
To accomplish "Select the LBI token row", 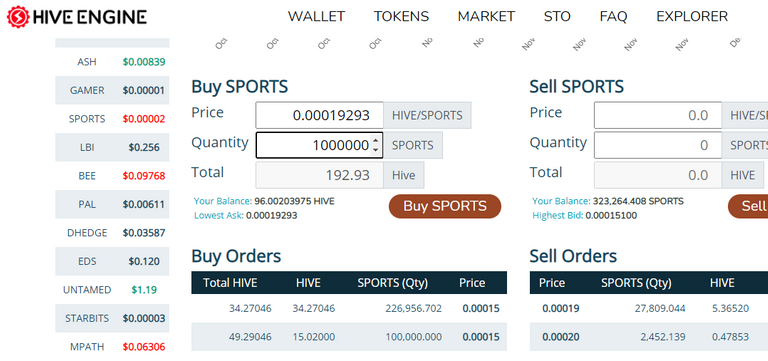I will click(112, 147).
